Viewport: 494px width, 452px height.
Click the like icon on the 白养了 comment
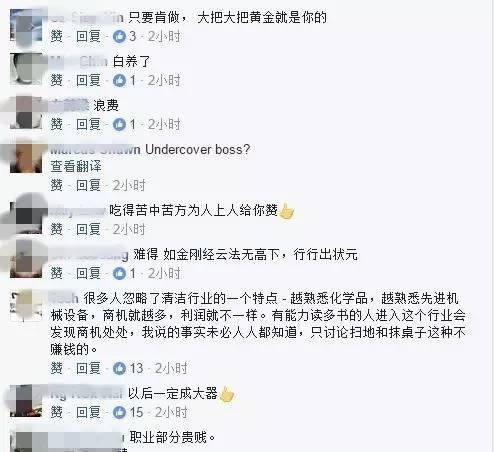tap(119, 80)
